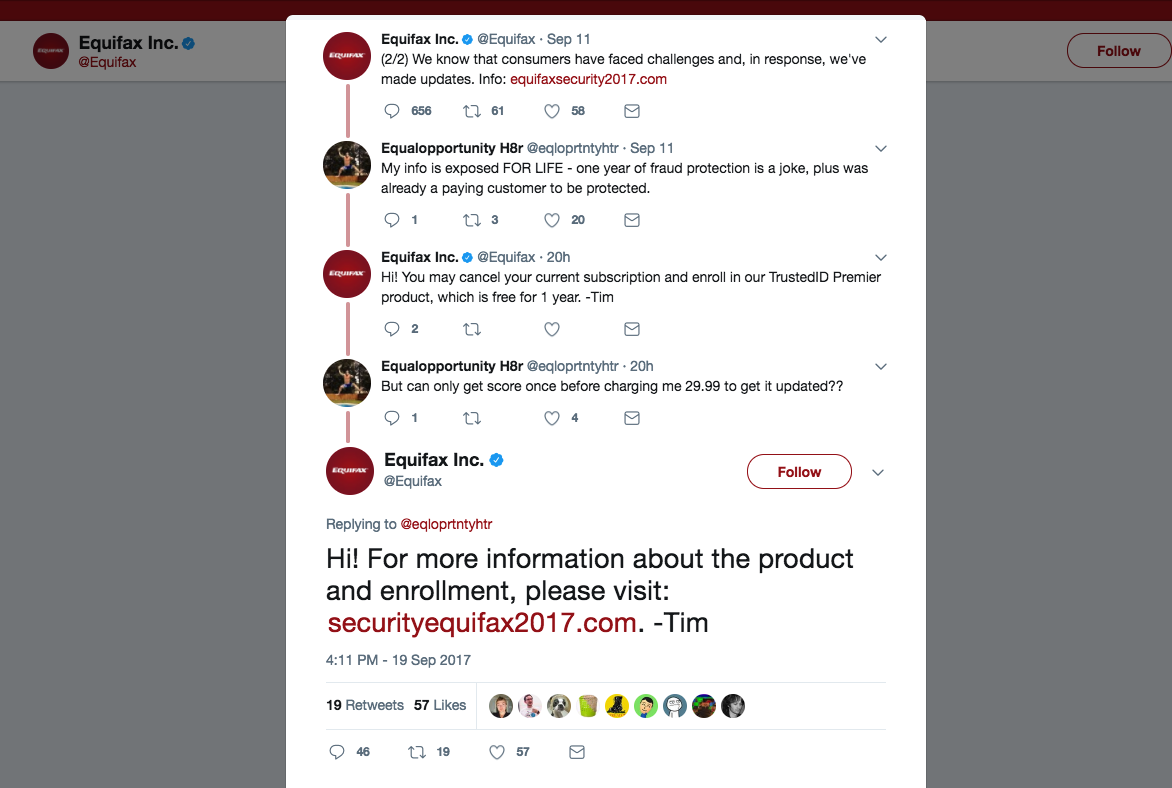Viewport: 1172px width, 788px height.
Task: Click the Follow button in the top-right corner of the profile header
Action: (1119, 51)
